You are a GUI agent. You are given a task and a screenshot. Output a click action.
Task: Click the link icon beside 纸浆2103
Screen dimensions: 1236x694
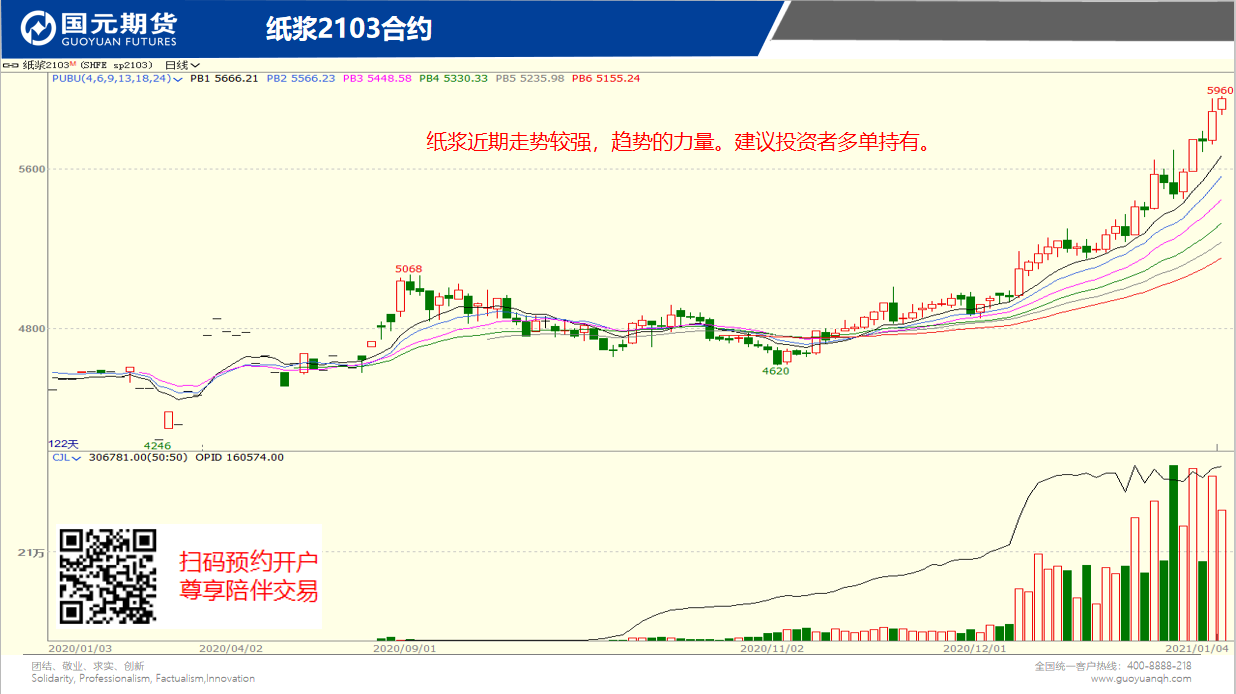click(x=11, y=65)
